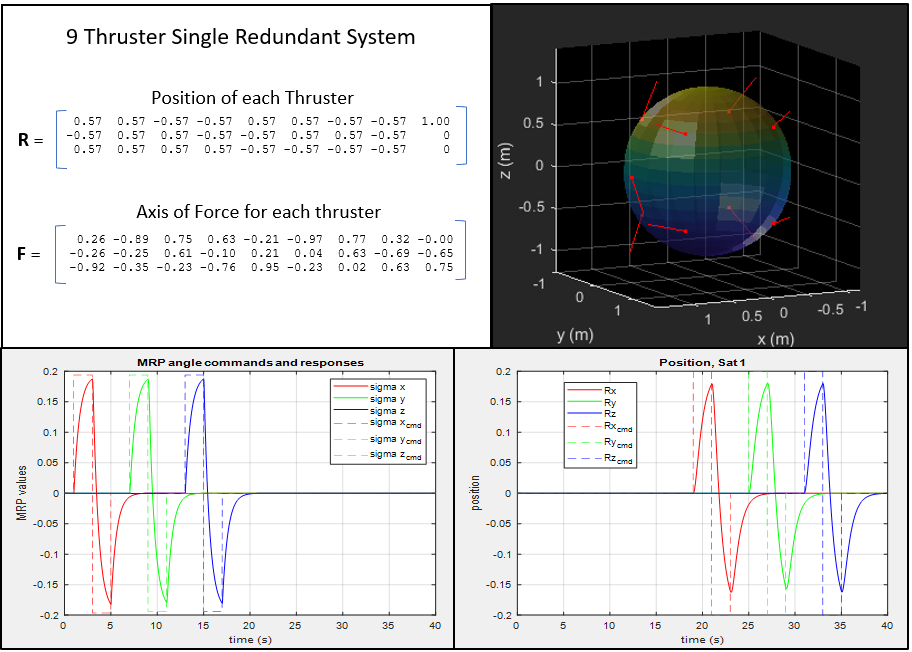Click the 'MRP angle commands and responses' plot title
The image size is (912, 652).
coord(250,362)
